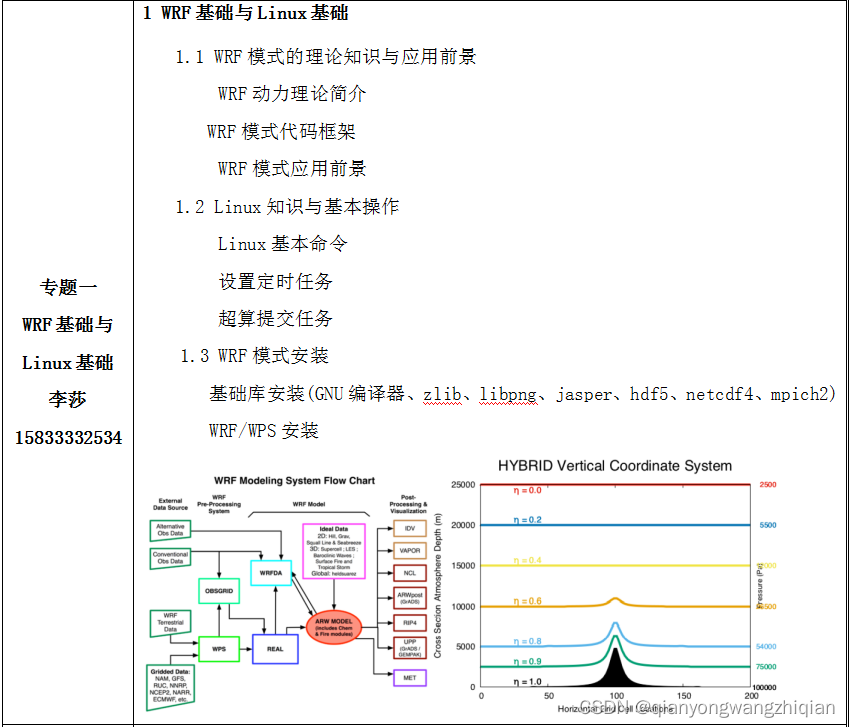Click the phone number 15833332534

point(68,437)
